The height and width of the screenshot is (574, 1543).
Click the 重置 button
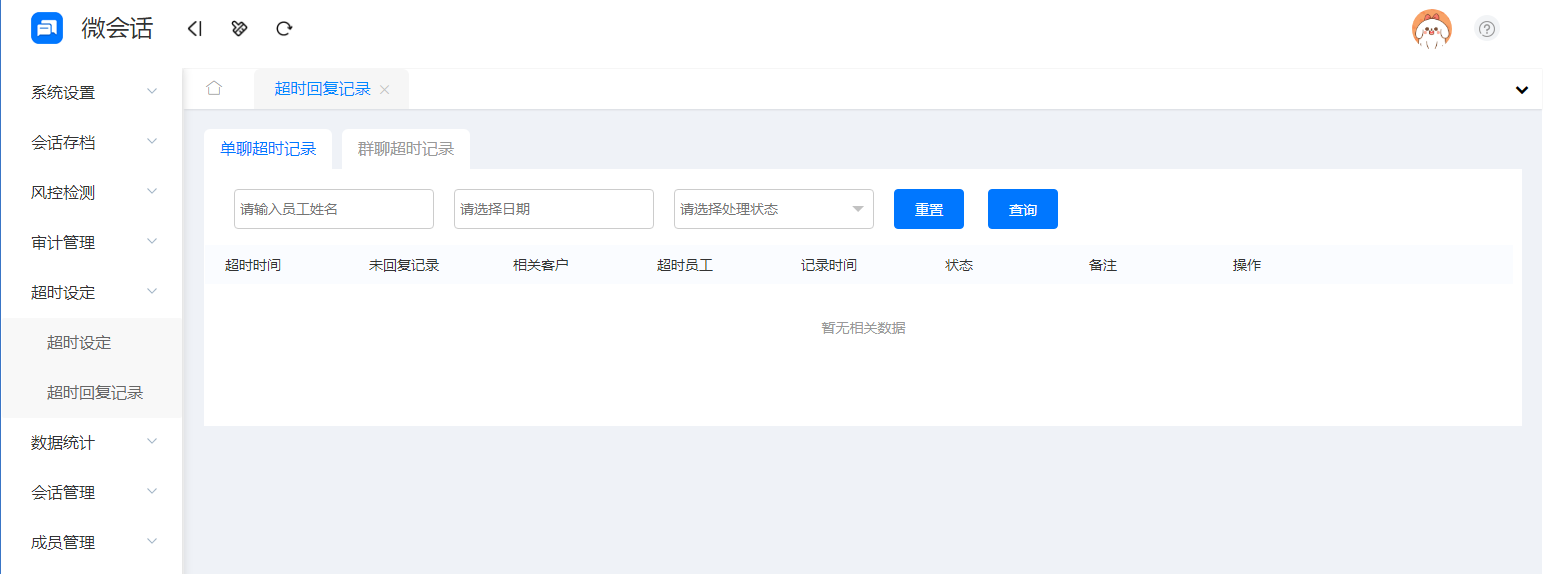point(928,209)
